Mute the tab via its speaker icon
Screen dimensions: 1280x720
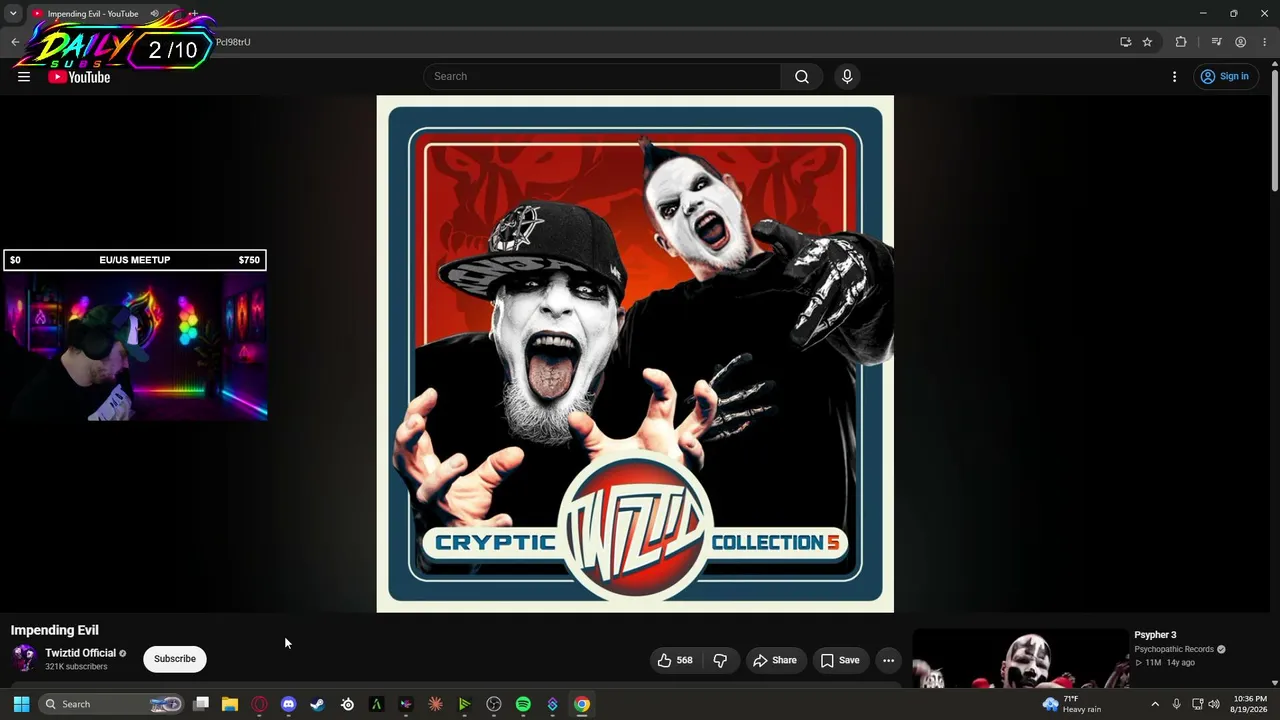[154, 14]
